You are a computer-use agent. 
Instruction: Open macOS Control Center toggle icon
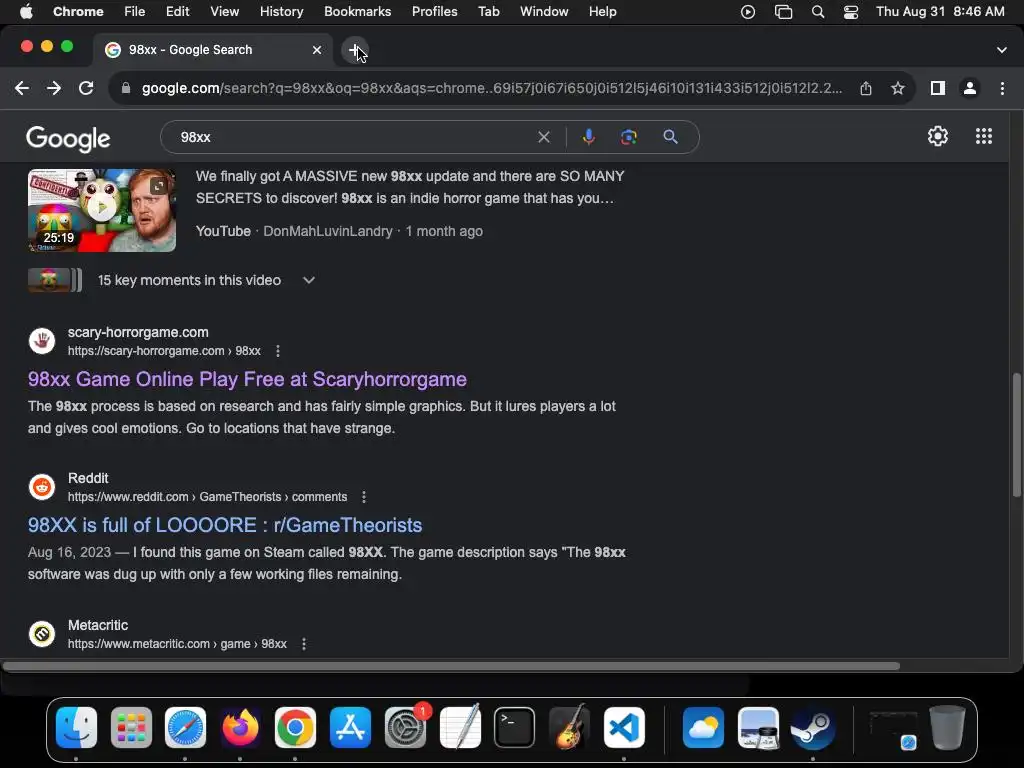click(850, 12)
